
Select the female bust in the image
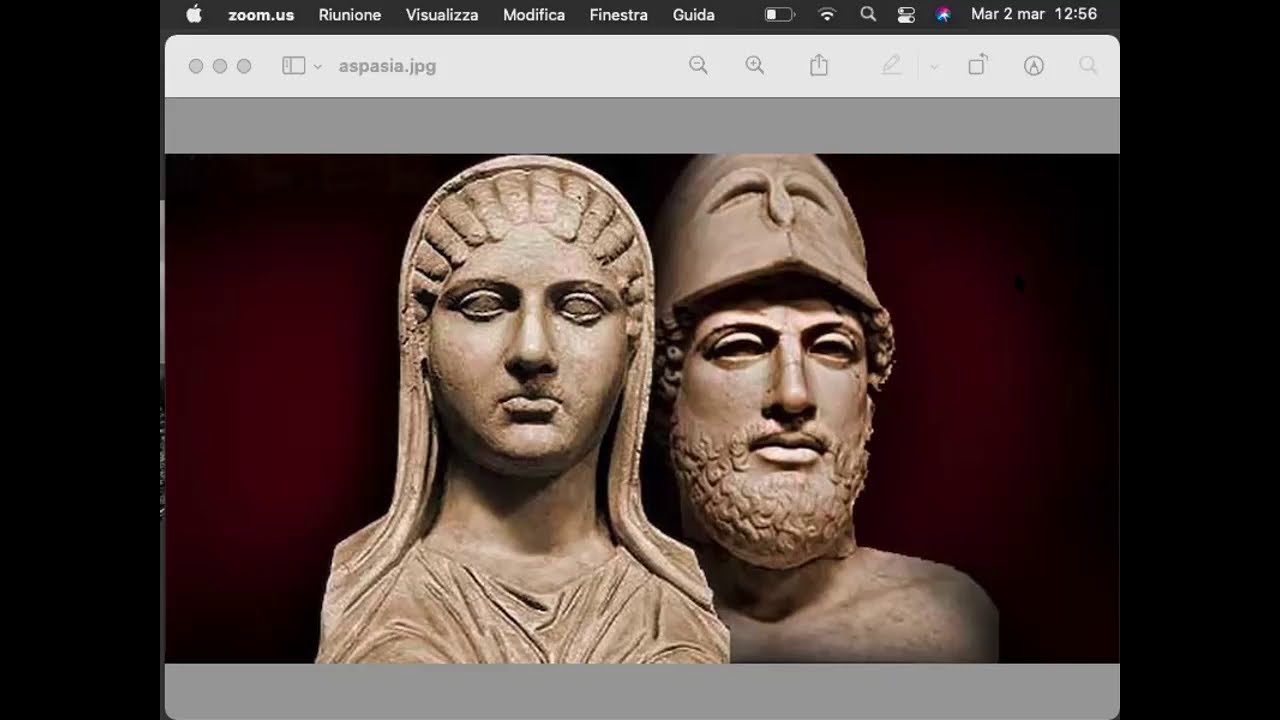coord(523,410)
